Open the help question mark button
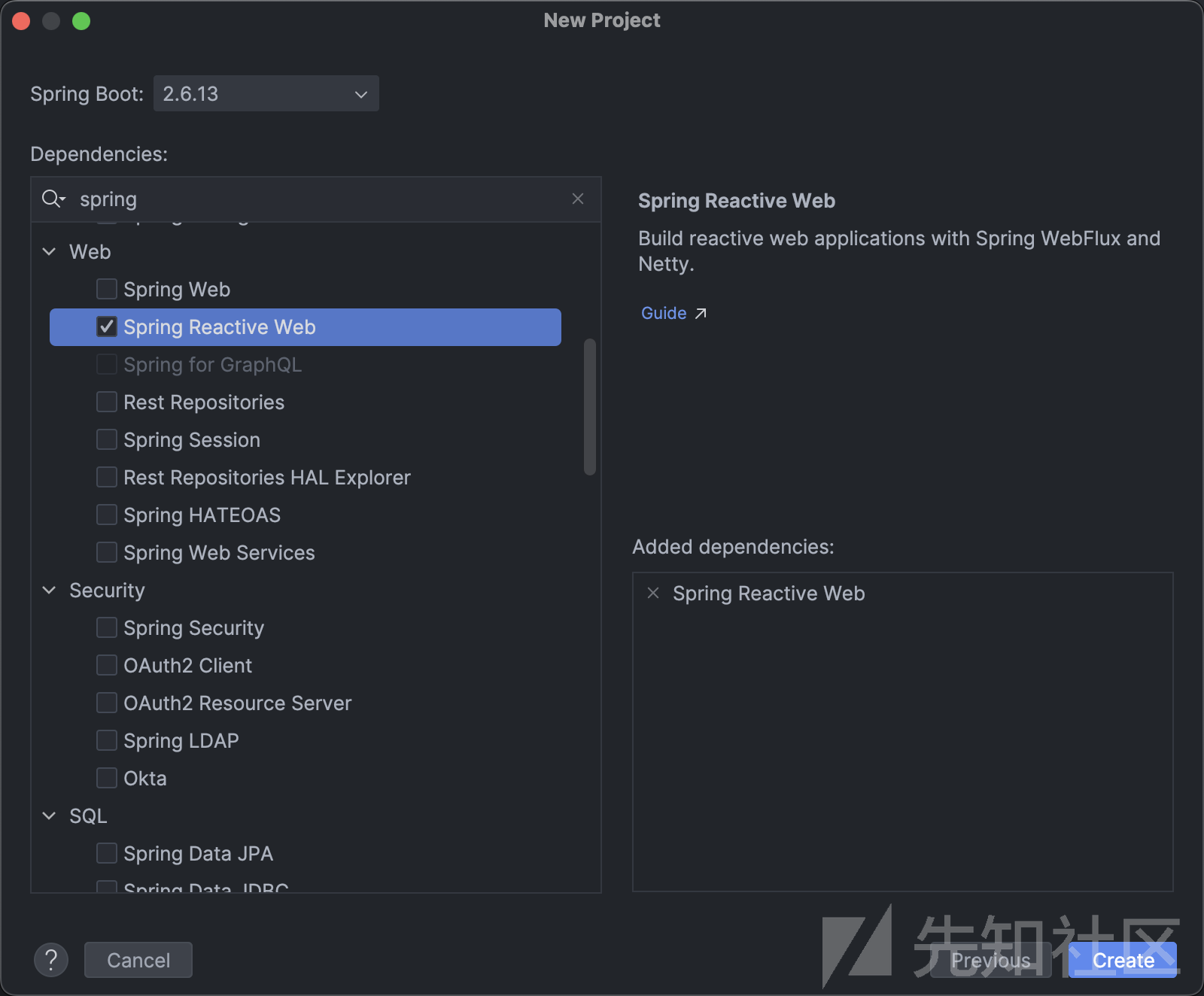This screenshot has height=996, width=1204. coord(51,960)
